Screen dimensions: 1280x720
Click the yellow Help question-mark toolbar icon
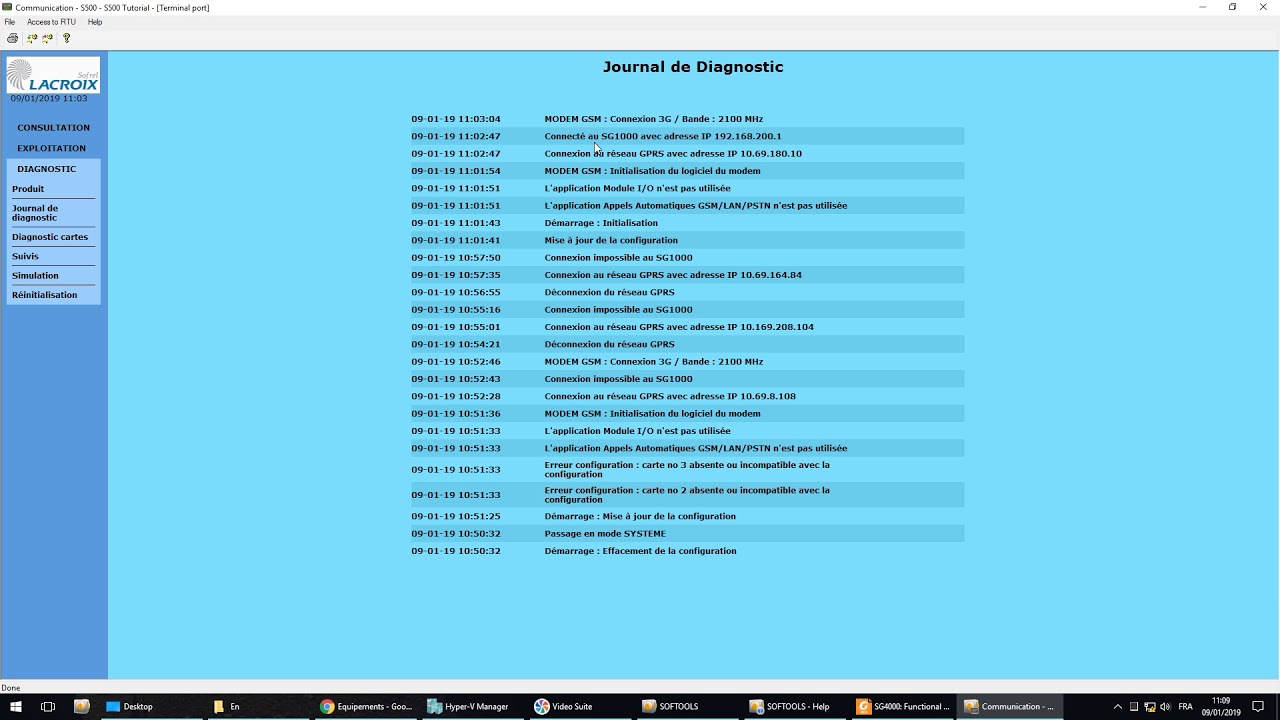67,38
